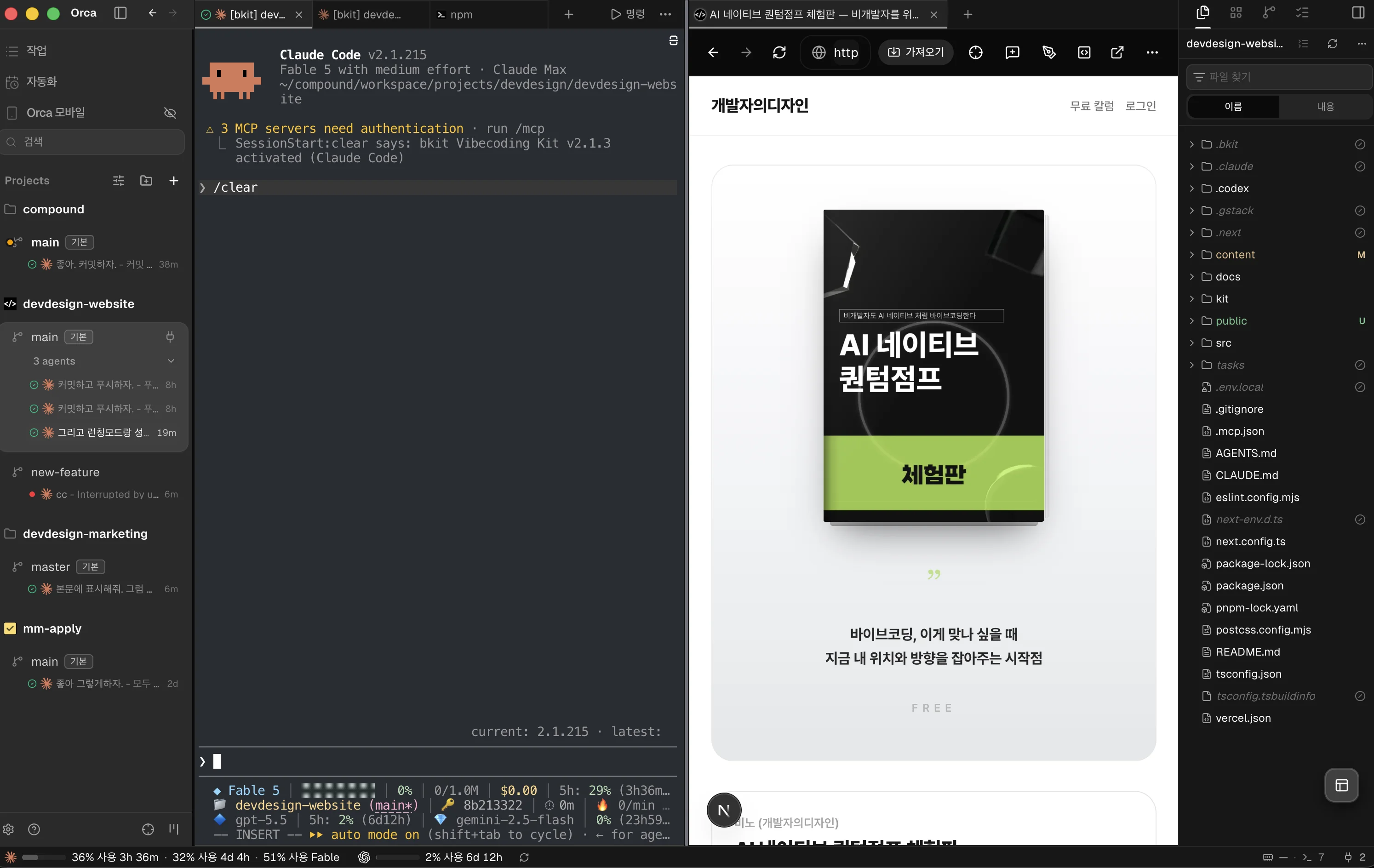This screenshot has width=1374, height=868.
Task: Open the grid apps panel icon
Action: coord(1236,12)
